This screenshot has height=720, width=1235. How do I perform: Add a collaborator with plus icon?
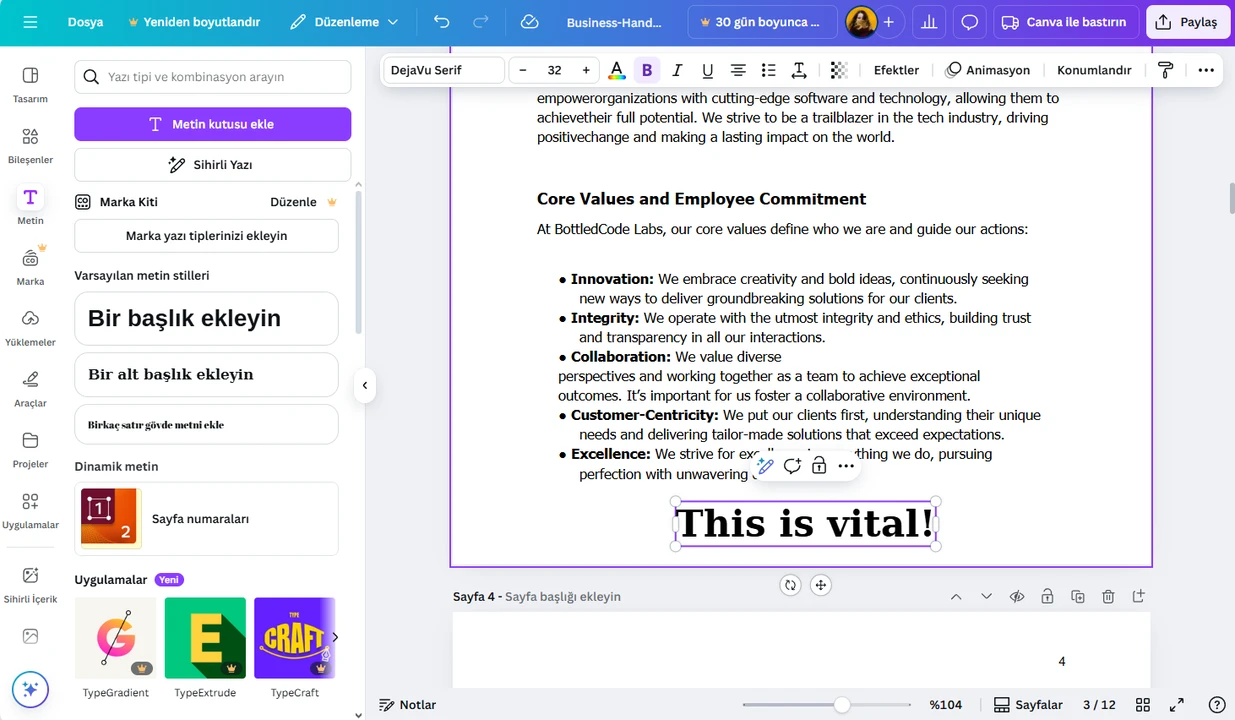click(888, 22)
